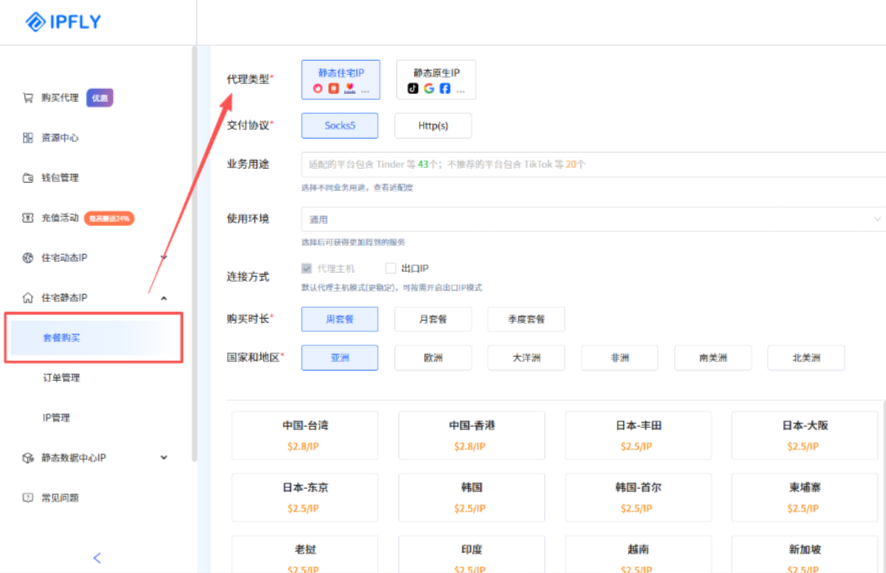Viewport: 886px width, 573px height.
Task: Go to 购买代理 in the sidebar
Action: pyautogui.click(x=60, y=98)
